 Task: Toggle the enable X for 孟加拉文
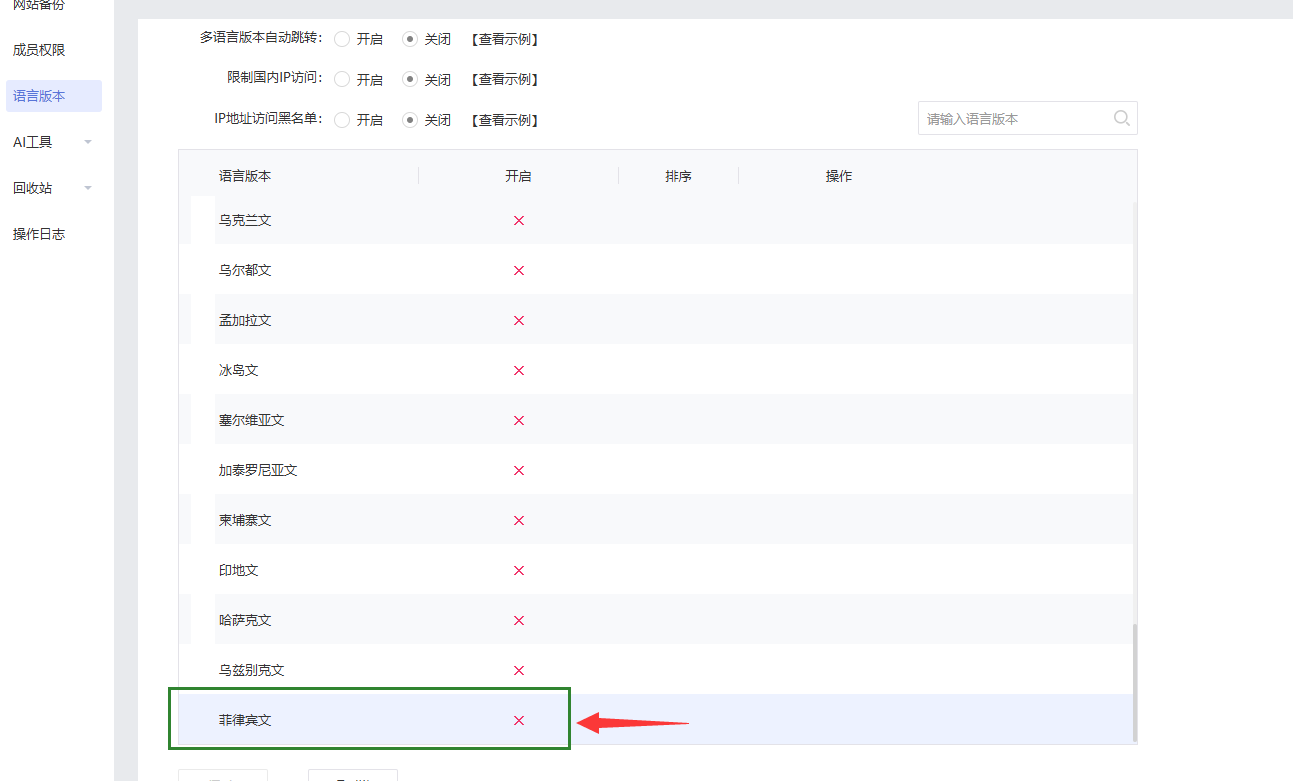pyautogui.click(x=518, y=320)
